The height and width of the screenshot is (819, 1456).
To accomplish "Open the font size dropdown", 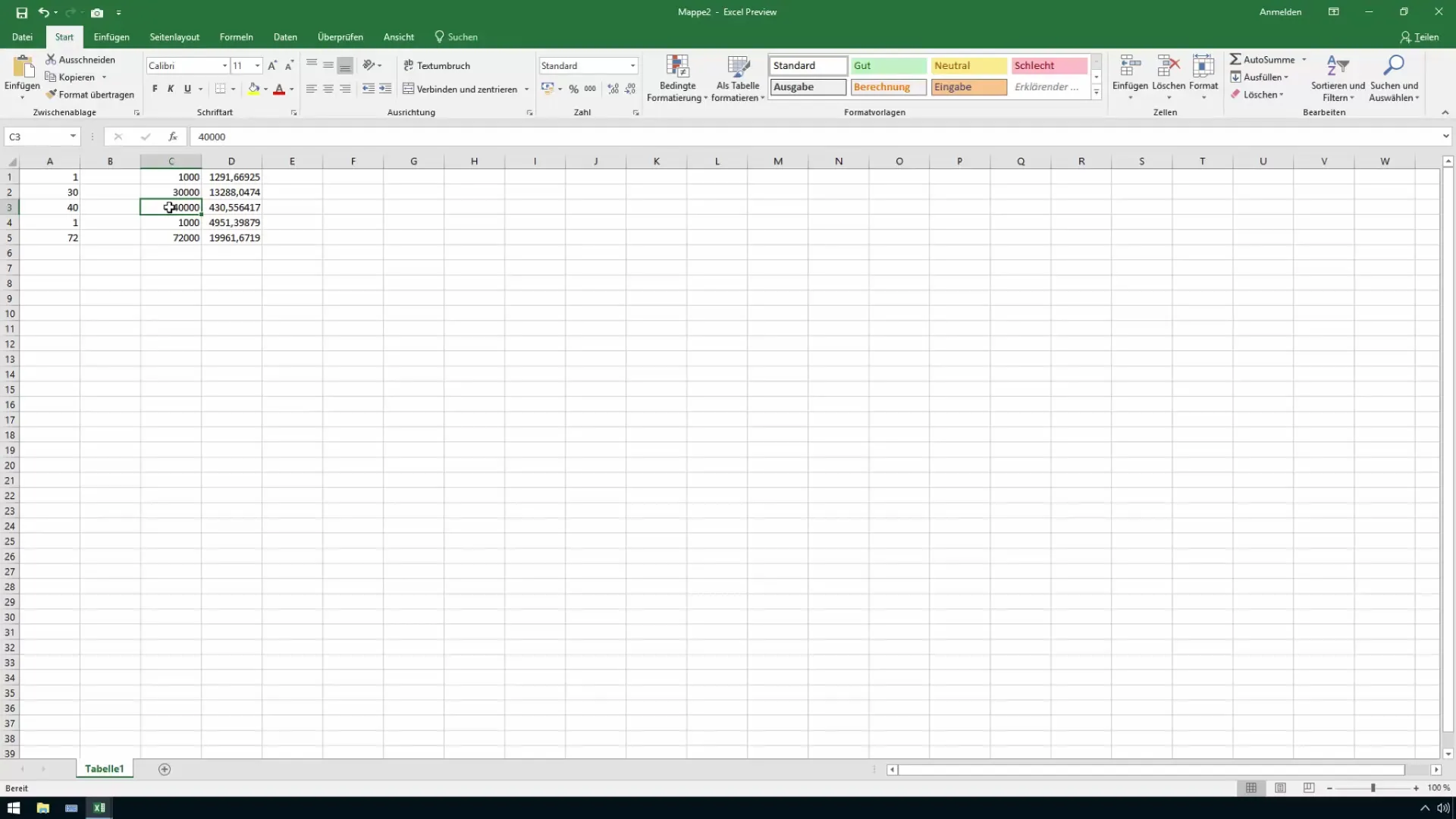I will [257, 66].
